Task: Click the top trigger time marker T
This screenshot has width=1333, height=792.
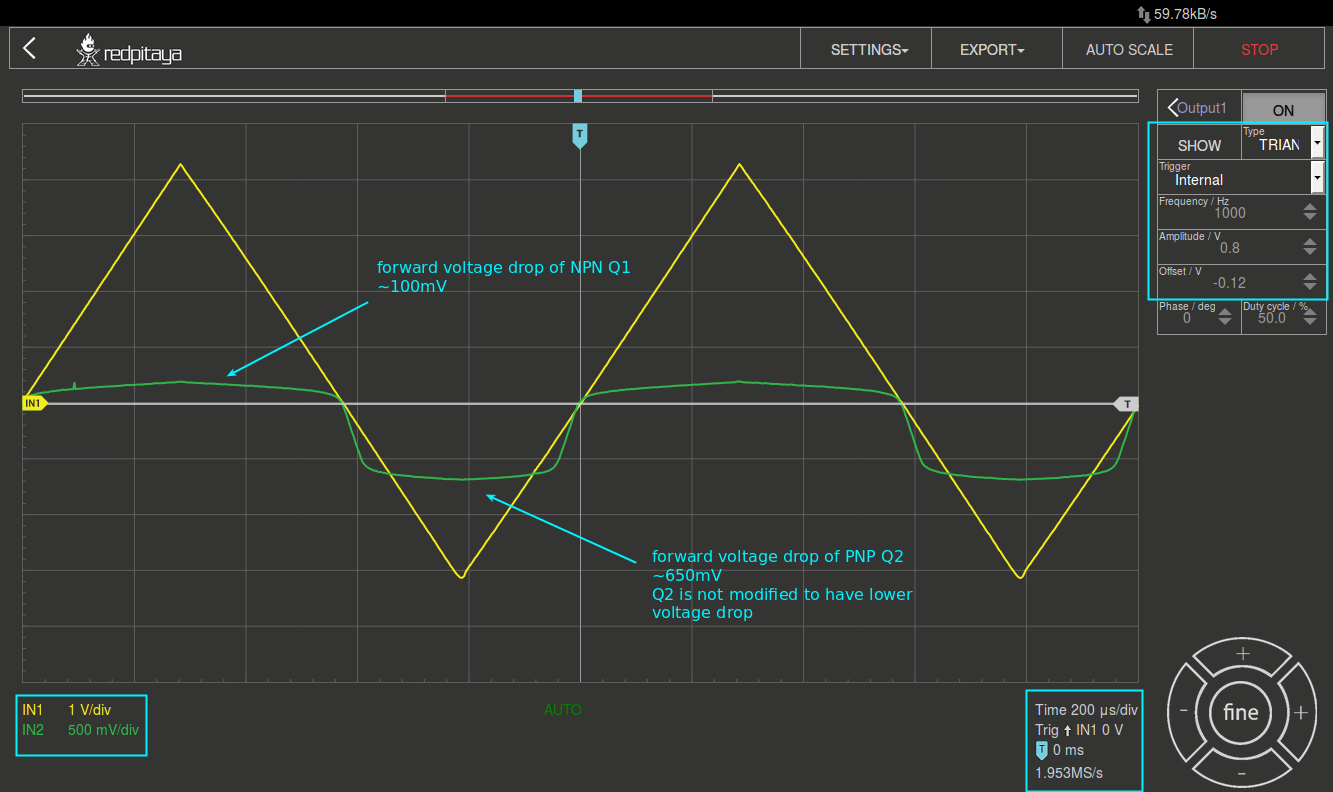Action: point(579,135)
